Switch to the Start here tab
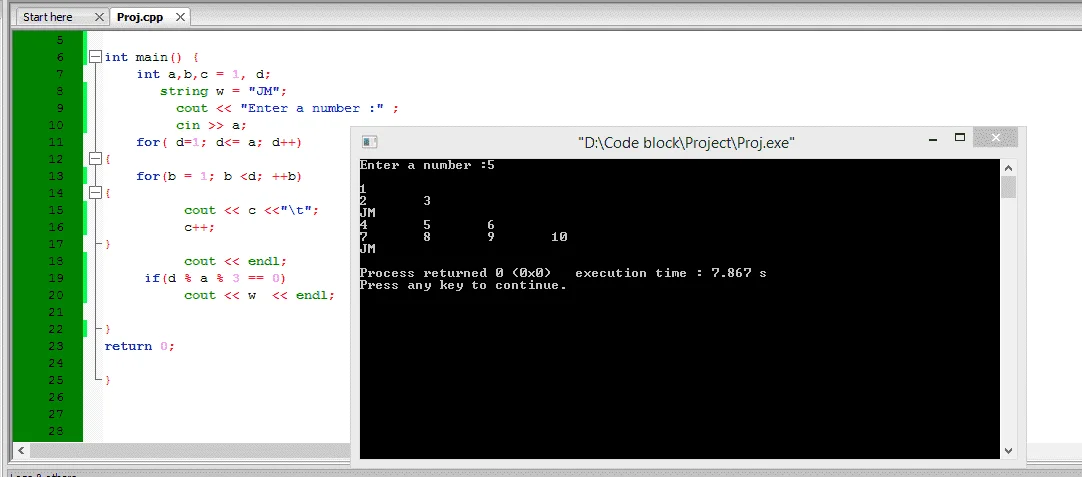This screenshot has height=477, width=1082. pos(48,17)
